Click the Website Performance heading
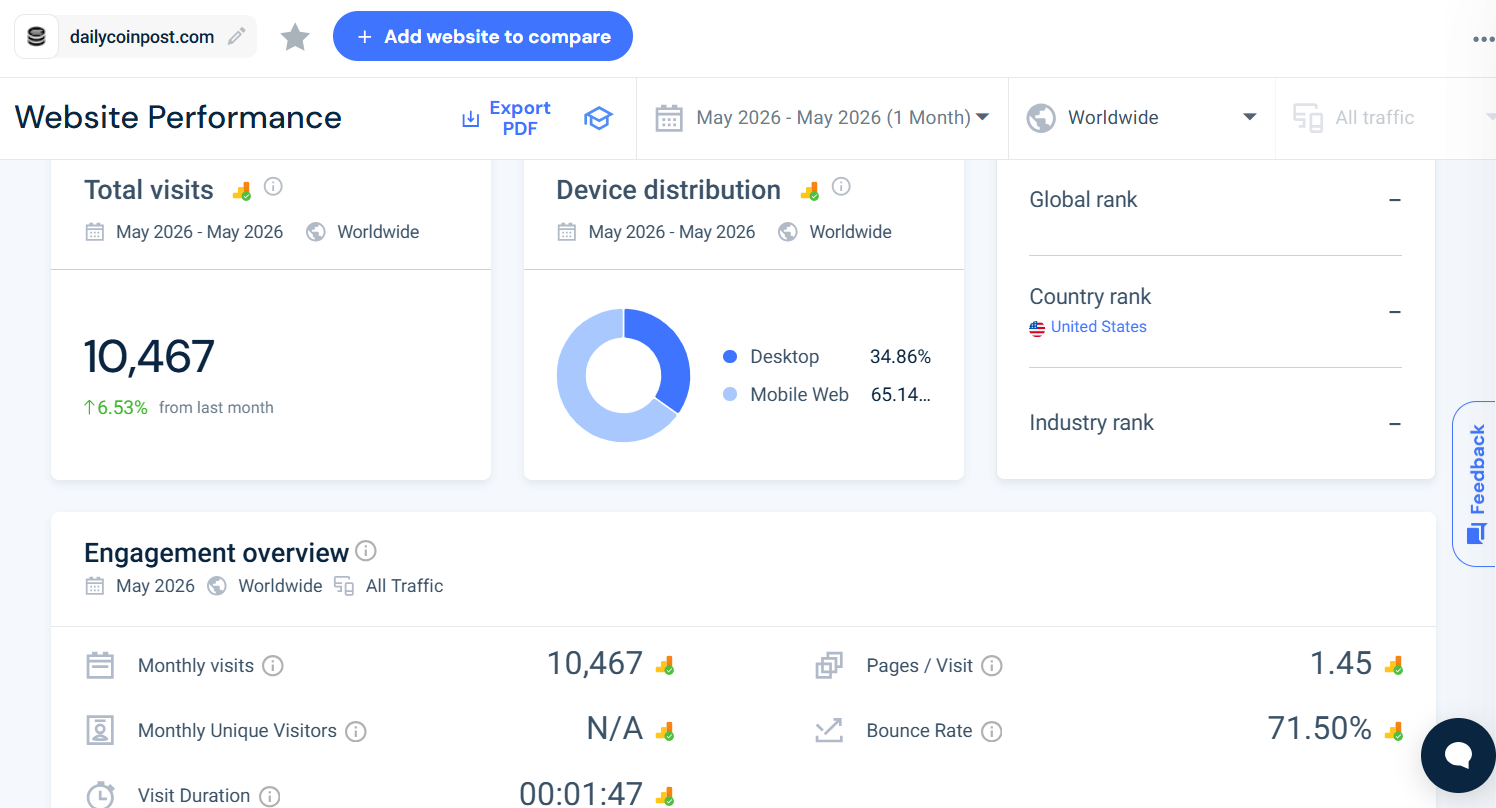The height and width of the screenshot is (808, 1496). coord(178,118)
